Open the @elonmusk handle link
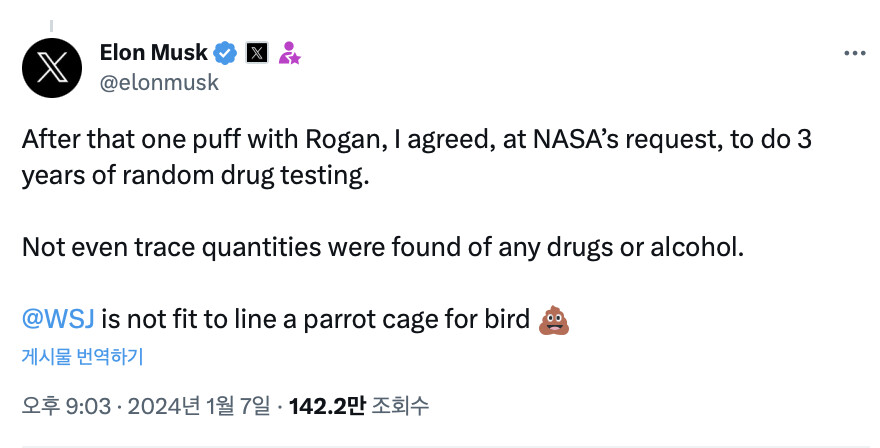Viewport: 880px width, 448px height. point(159,83)
